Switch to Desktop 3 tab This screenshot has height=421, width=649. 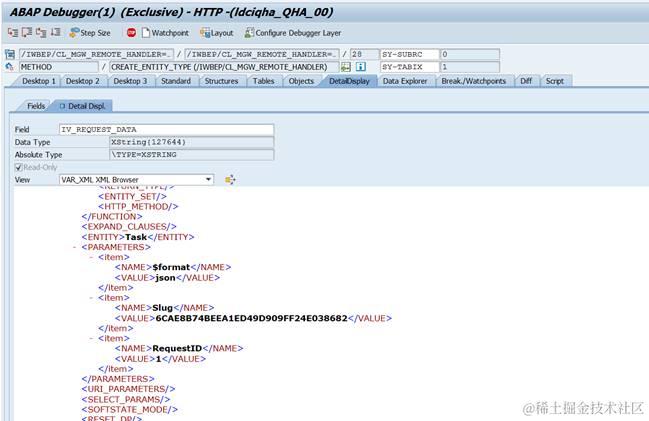[x=130, y=81]
